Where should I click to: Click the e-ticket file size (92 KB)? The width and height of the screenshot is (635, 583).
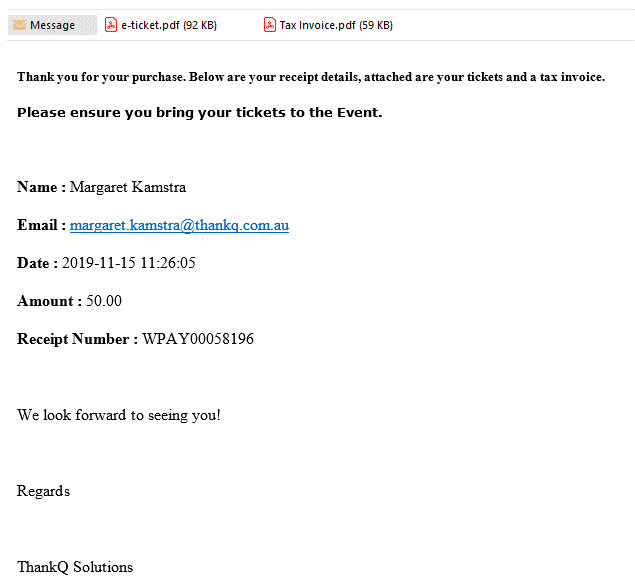point(200,25)
